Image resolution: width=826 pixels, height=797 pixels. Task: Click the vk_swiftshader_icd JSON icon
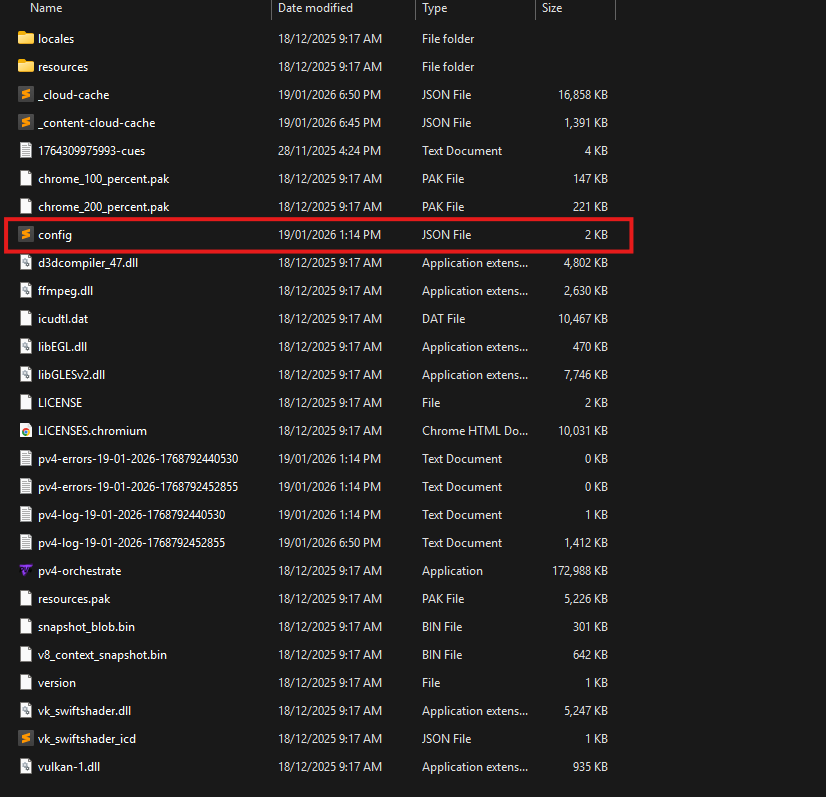(x=26, y=738)
